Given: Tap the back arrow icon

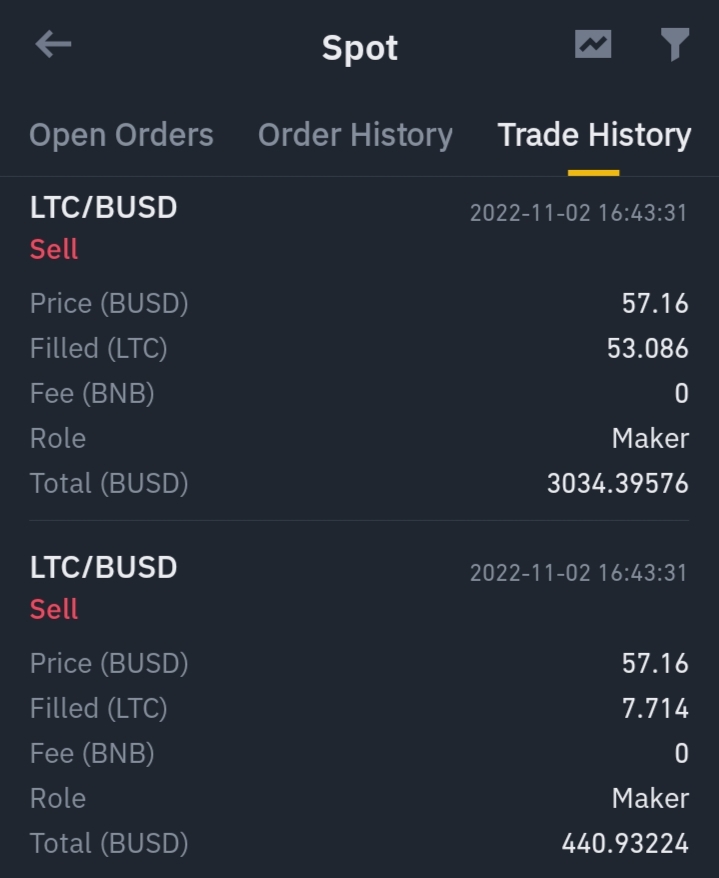Looking at the screenshot, I should click(53, 44).
